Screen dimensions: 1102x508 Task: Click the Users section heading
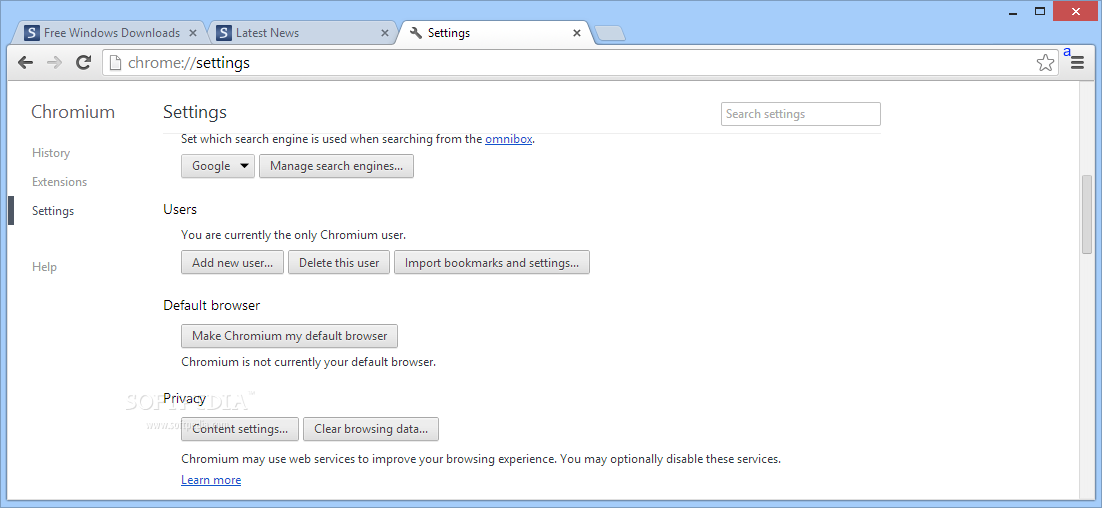pyautogui.click(x=180, y=209)
